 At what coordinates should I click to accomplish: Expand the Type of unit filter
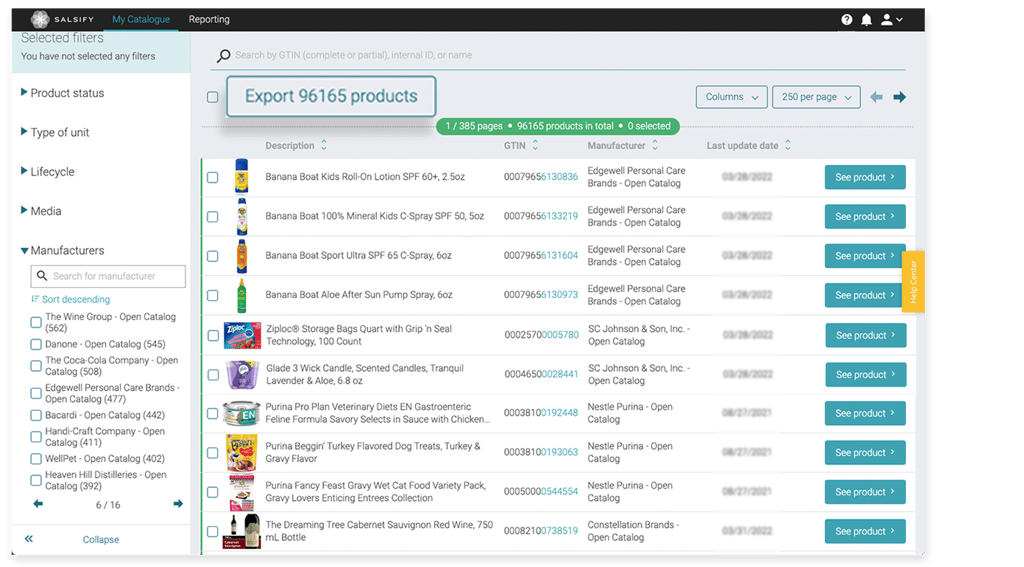pos(55,132)
